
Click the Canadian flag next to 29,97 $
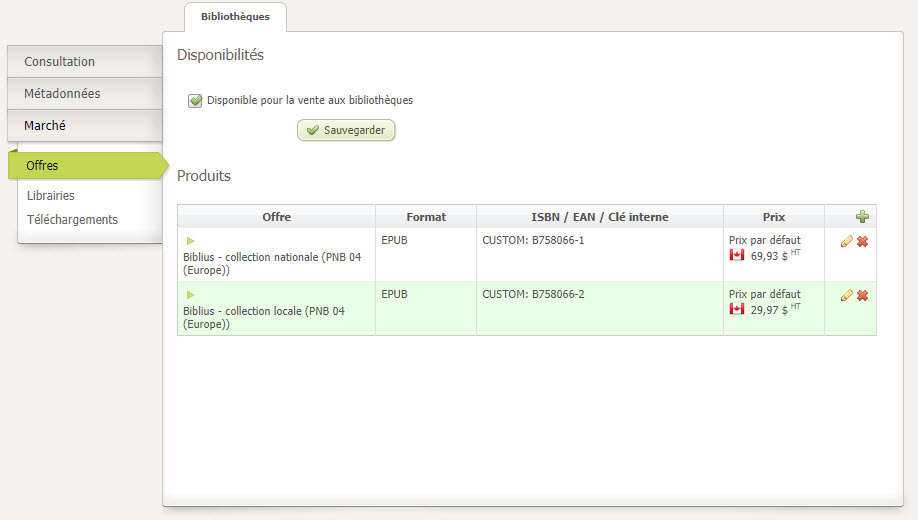737,310
